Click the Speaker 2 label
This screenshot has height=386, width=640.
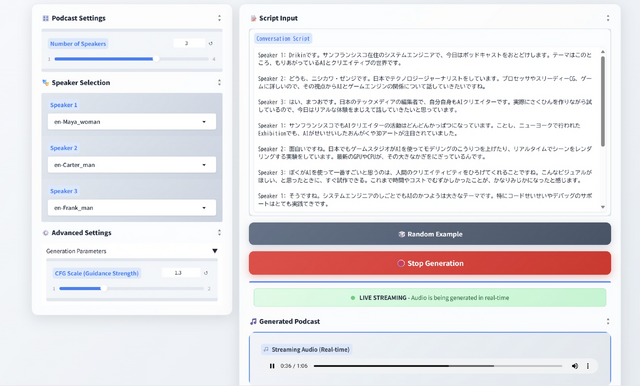click(x=64, y=148)
